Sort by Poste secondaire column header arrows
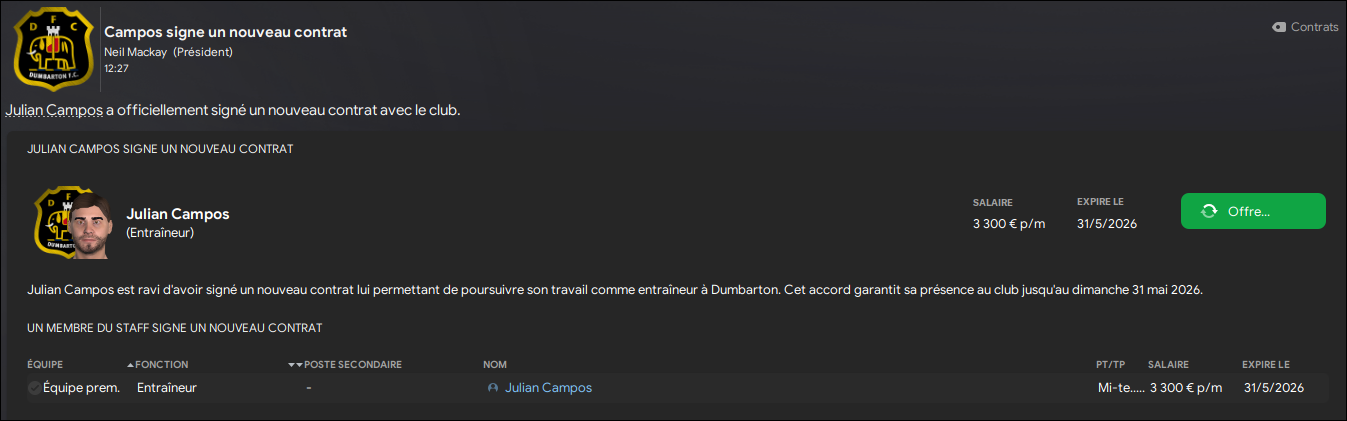1347x421 pixels. point(295,365)
